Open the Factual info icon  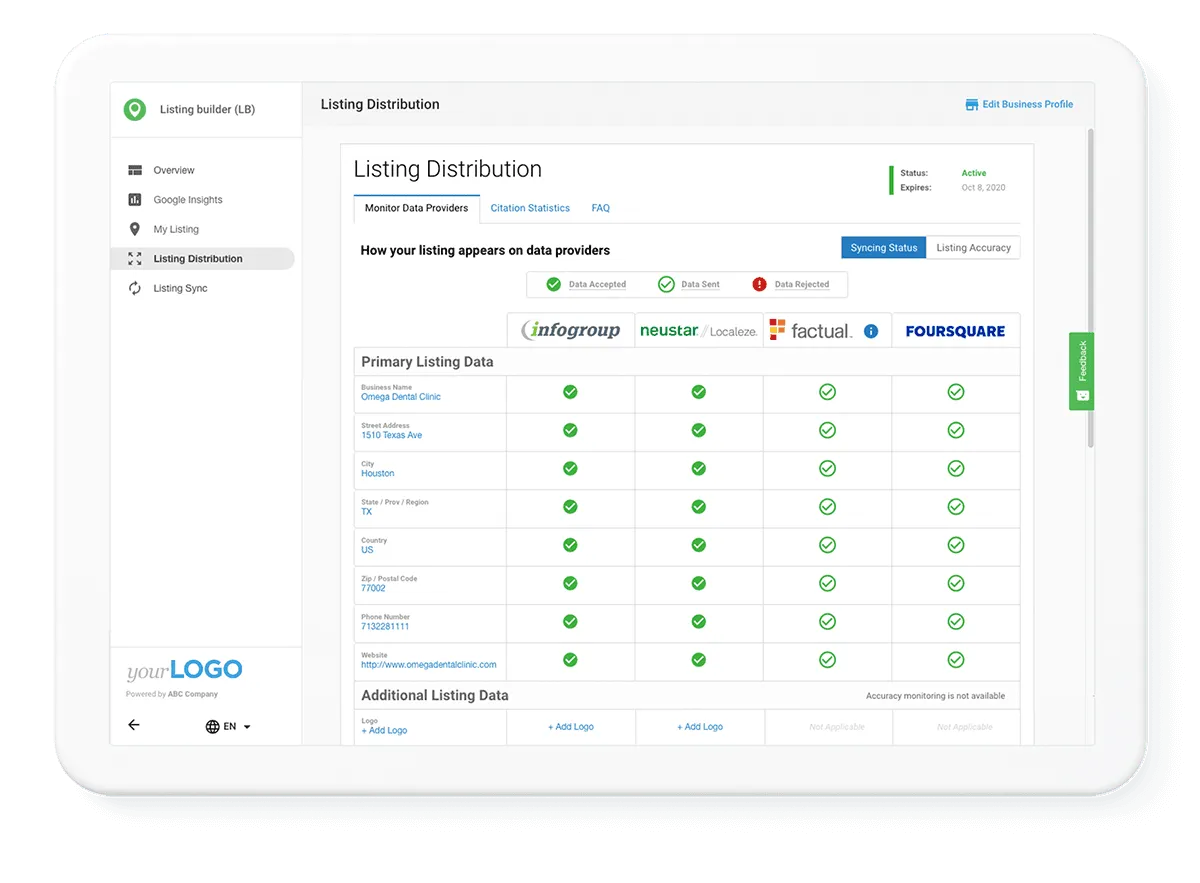870,330
